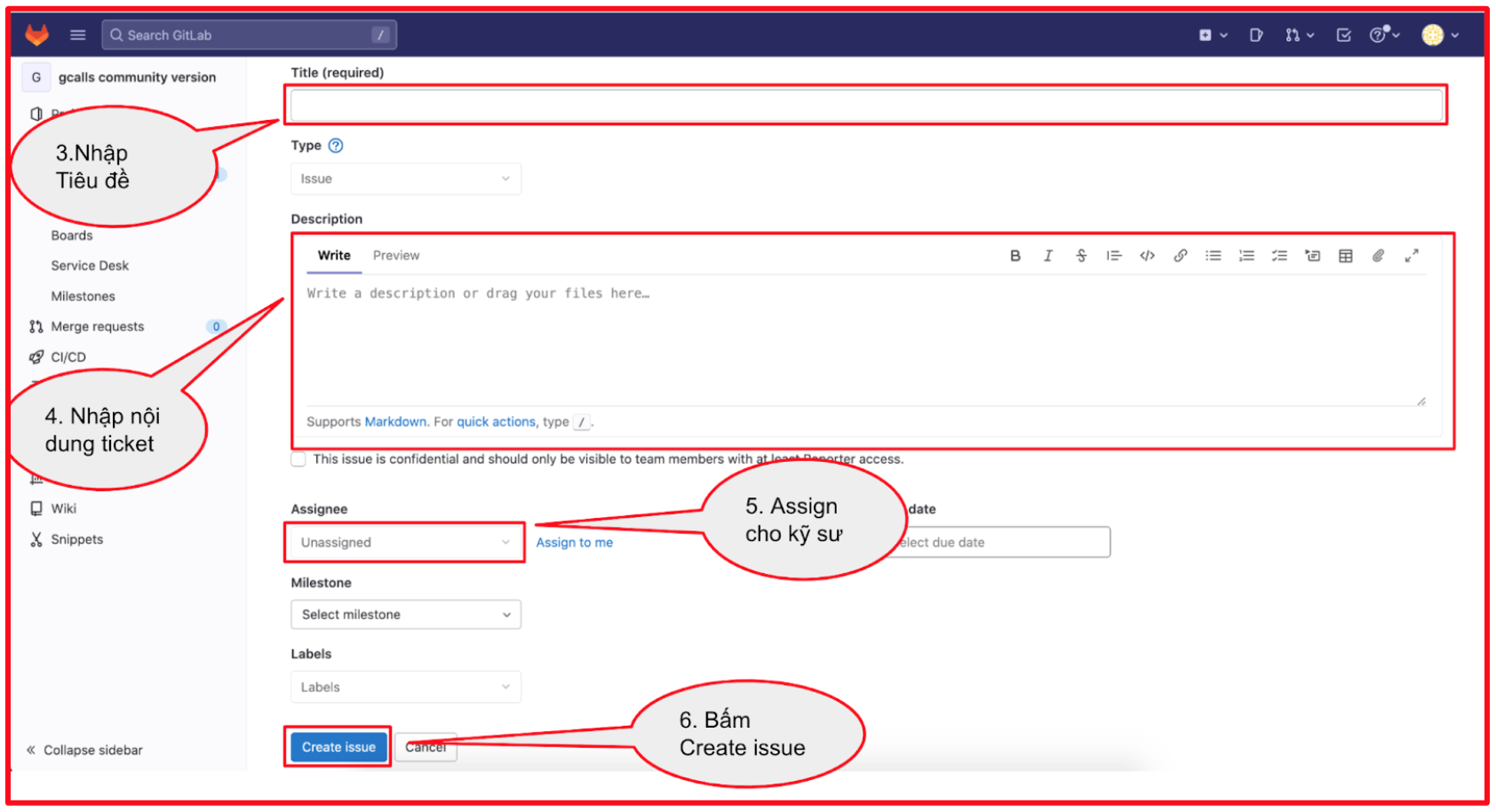The width and height of the screenshot is (1496, 812).
Task: Click the Assign to me link
Action: click(x=574, y=543)
